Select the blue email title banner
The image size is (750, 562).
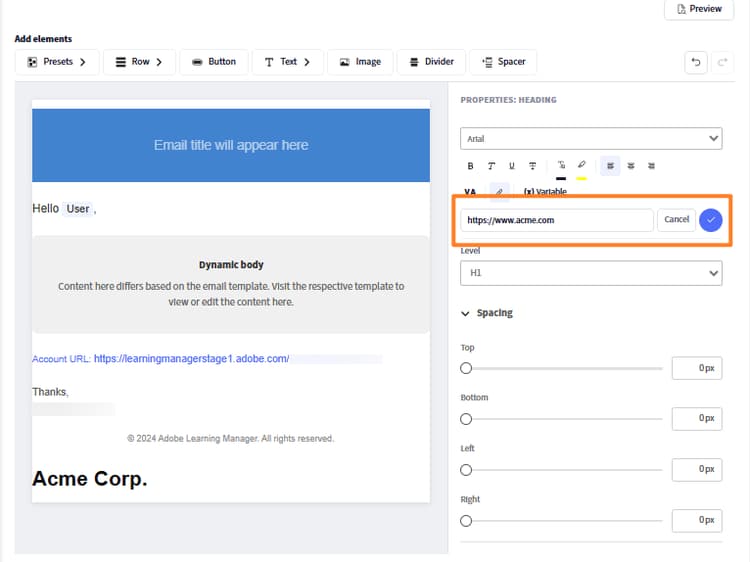(x=231, y=145)
